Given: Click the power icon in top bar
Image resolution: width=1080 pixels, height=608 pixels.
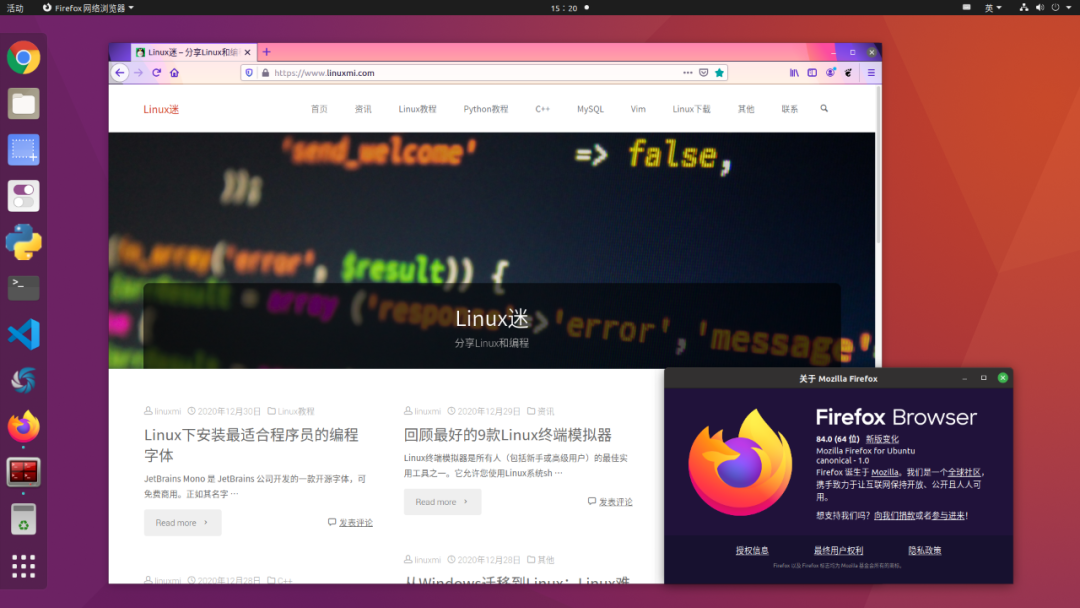Looking at the screenshot, I should pos(1055,8).
